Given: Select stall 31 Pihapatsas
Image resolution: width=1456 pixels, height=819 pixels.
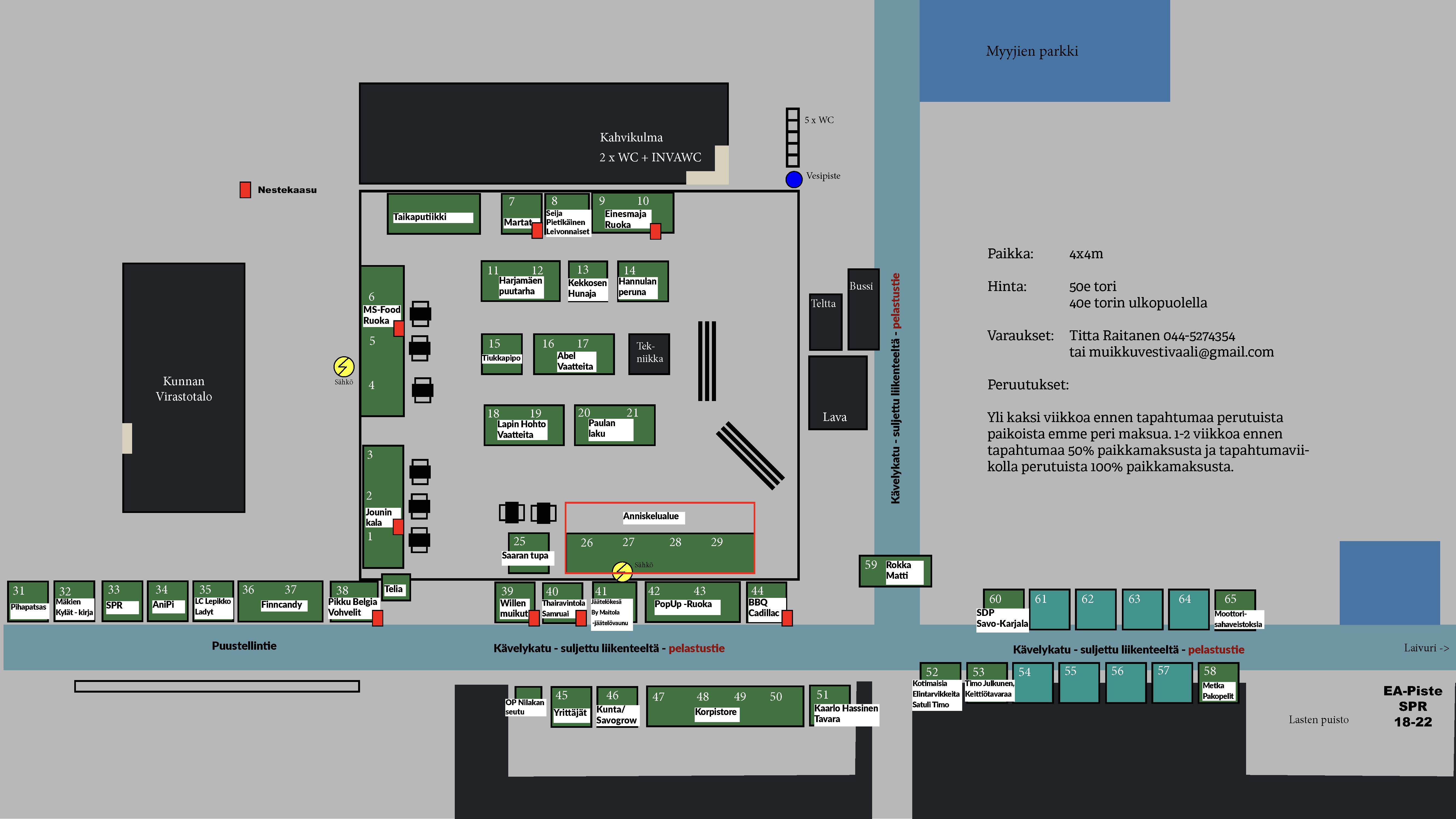Looking at the screenshot, I should coord(28,601).
